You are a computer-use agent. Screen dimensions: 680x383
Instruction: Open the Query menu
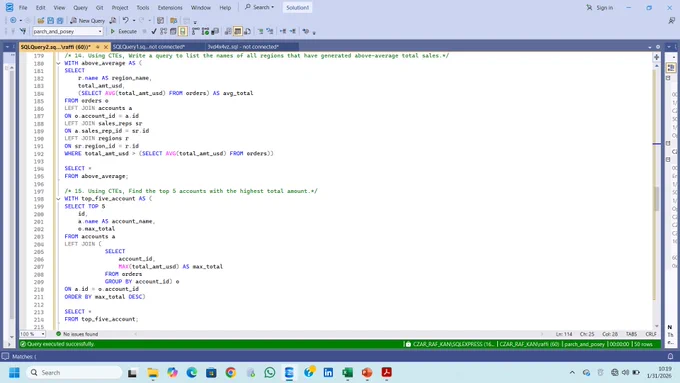tap(80, 7)
